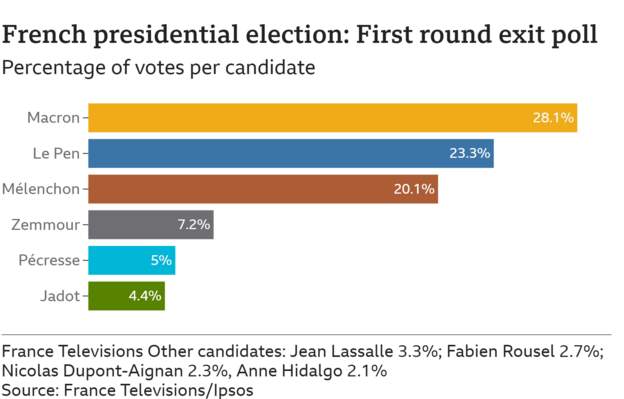Click the Other candidates footnote text

pyautogui.click(x=303, y=361)
